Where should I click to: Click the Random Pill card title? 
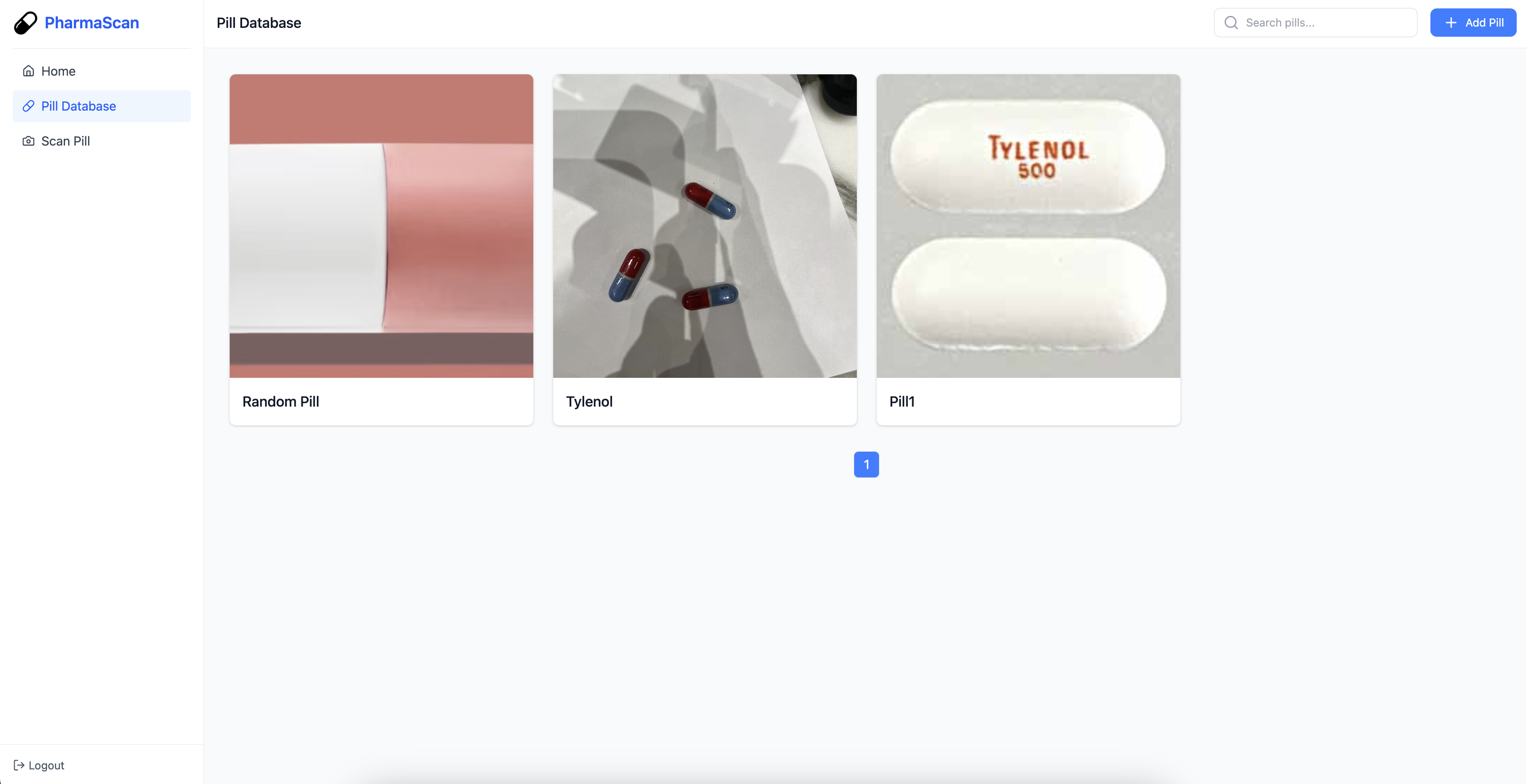280,401
